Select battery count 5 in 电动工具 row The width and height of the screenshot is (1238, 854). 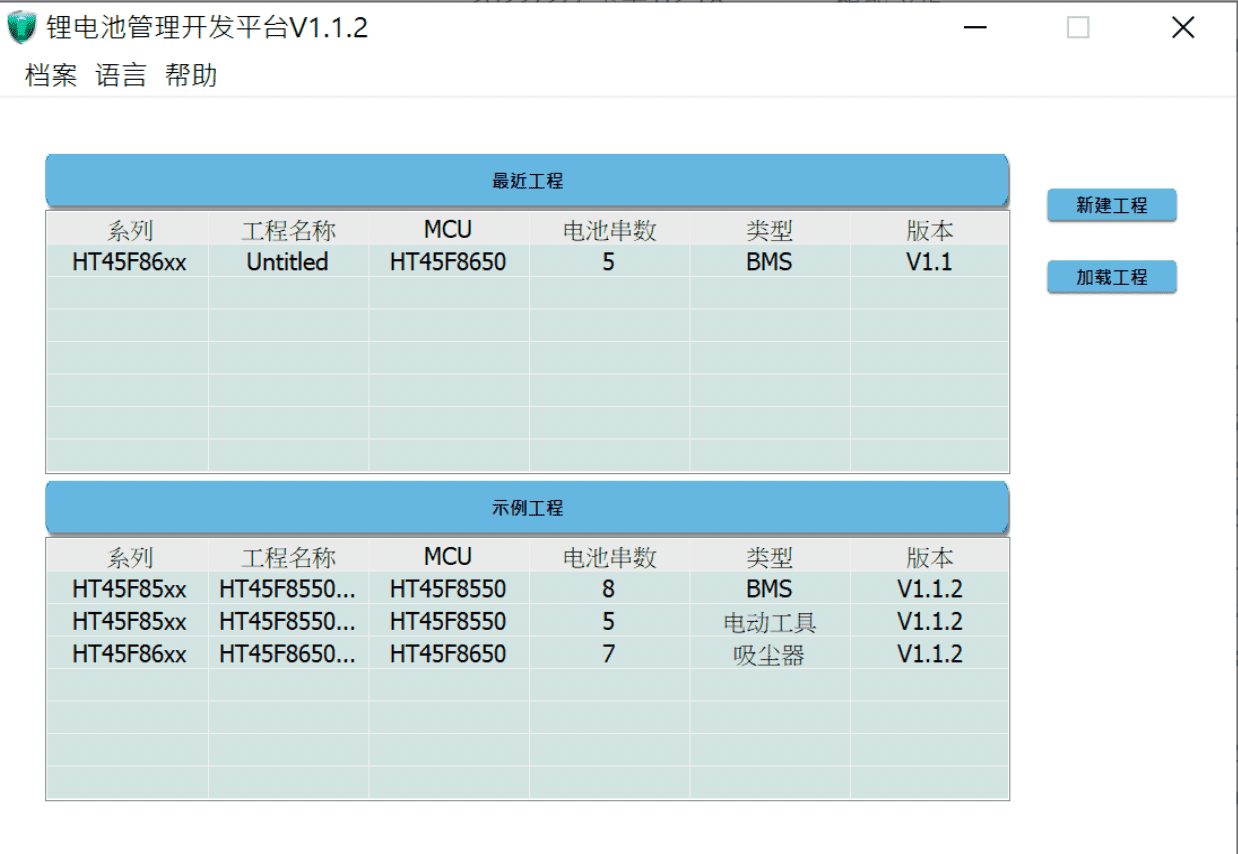pos(609,621)
